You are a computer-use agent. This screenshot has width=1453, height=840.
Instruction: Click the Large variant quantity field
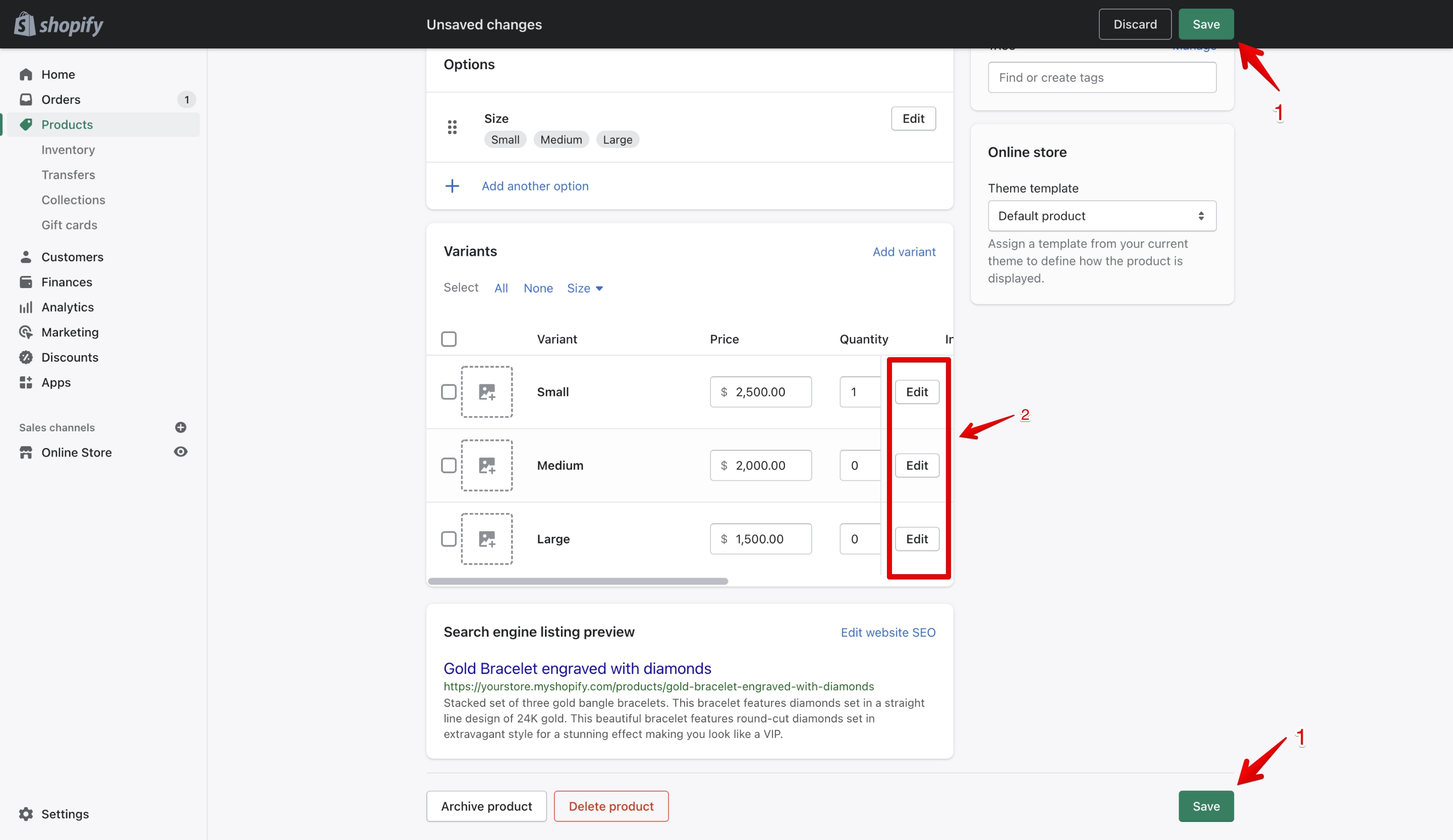click(860, 539)
